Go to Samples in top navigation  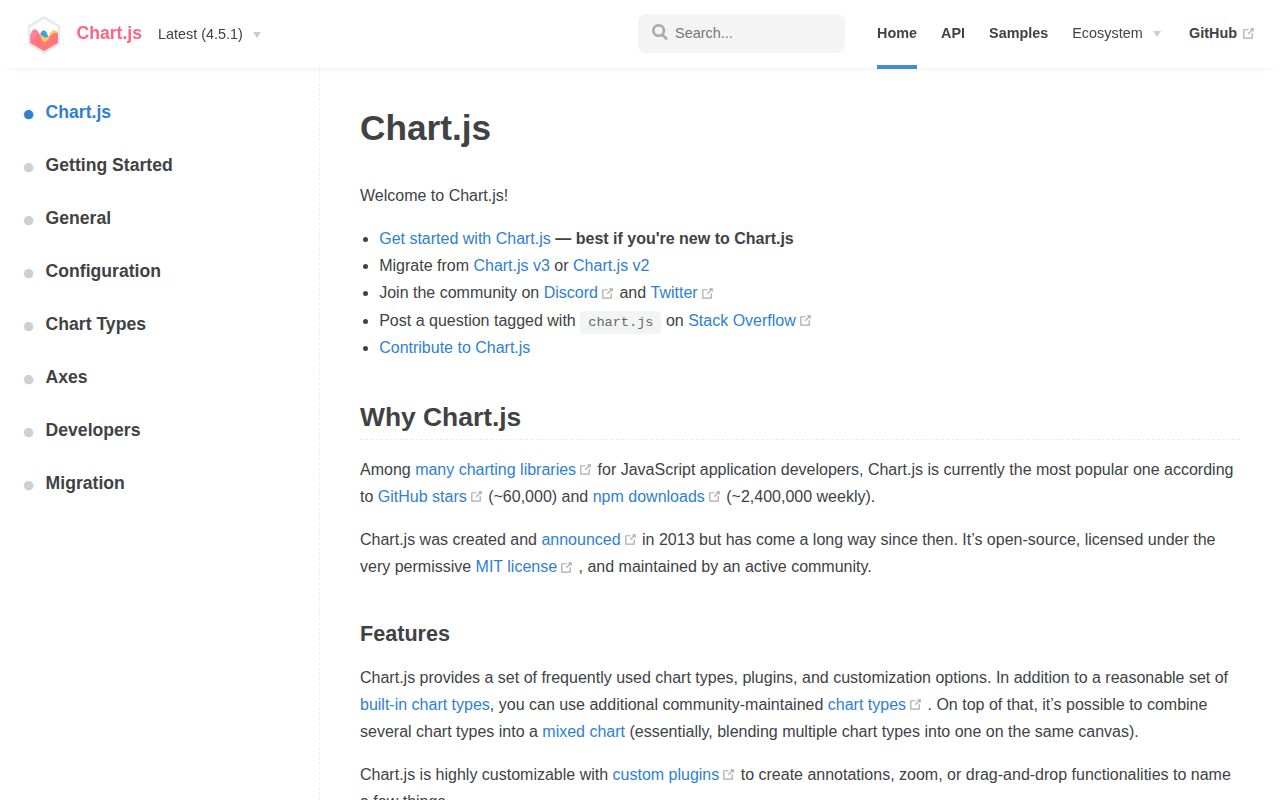coord(1018,33)
